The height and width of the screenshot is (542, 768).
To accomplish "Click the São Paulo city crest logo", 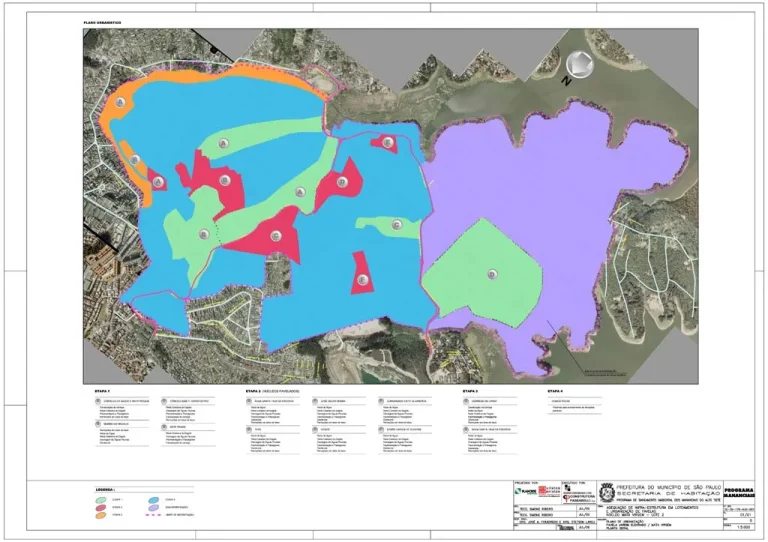I will pyautogui.click(x=608, y=490).
